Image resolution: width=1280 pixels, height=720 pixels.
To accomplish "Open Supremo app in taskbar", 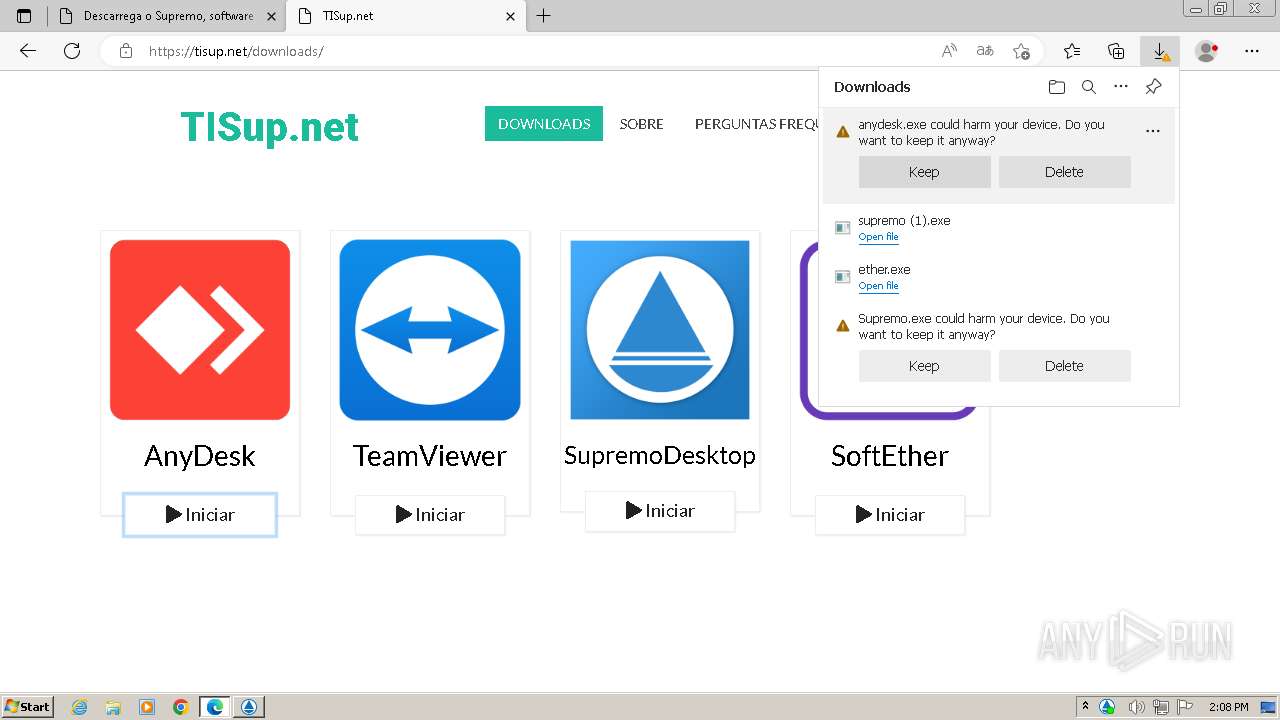I will (x=249, y=707).
